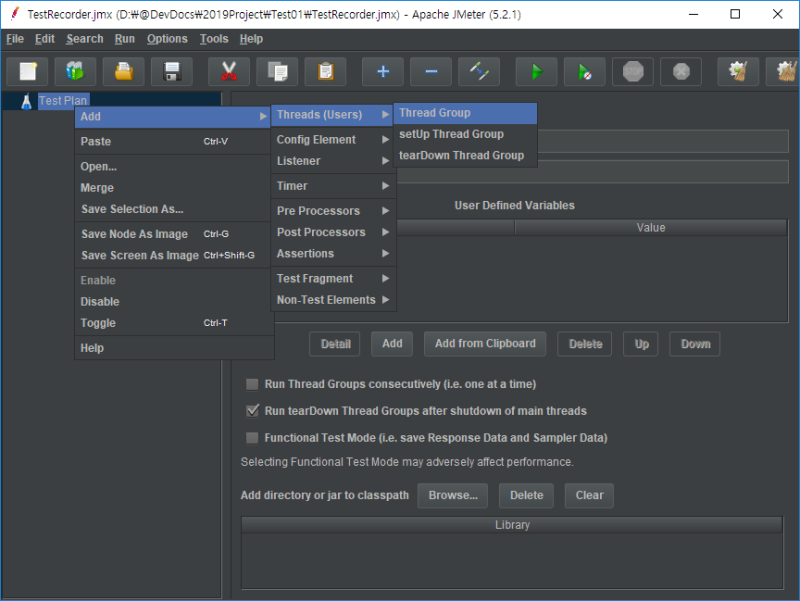The height and width of the screenshot is (601, 800).
Task: Expand Listener submenu
Action: point(332,161)
